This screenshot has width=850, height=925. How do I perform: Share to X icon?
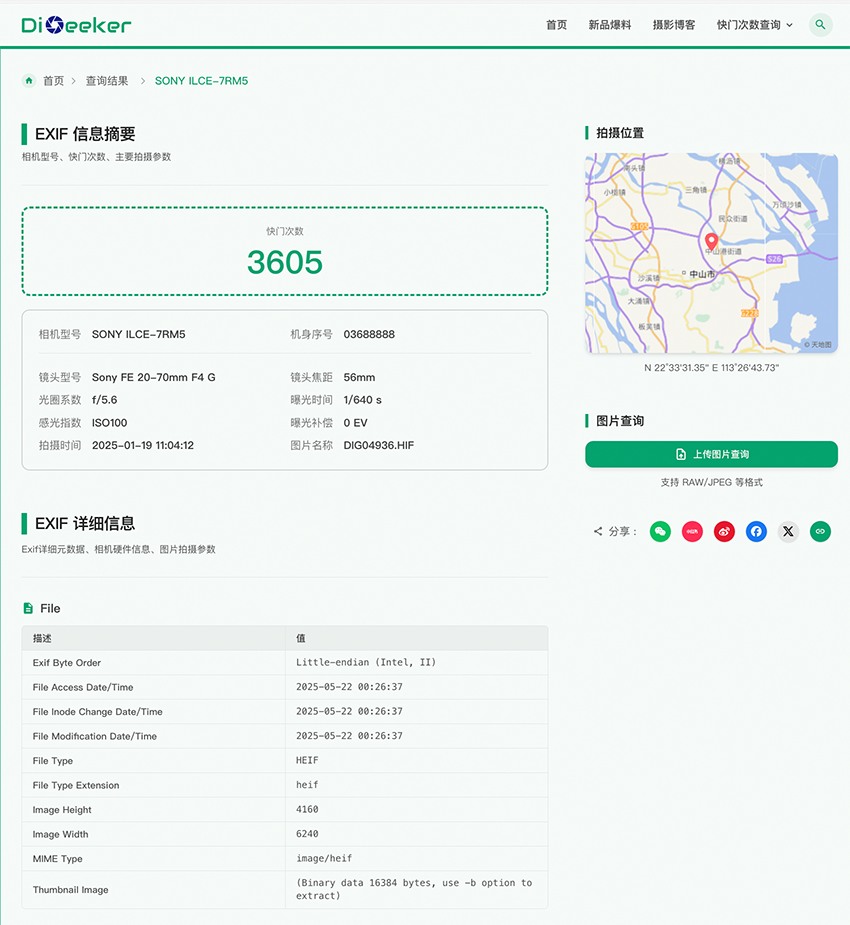tap(788, 532)
